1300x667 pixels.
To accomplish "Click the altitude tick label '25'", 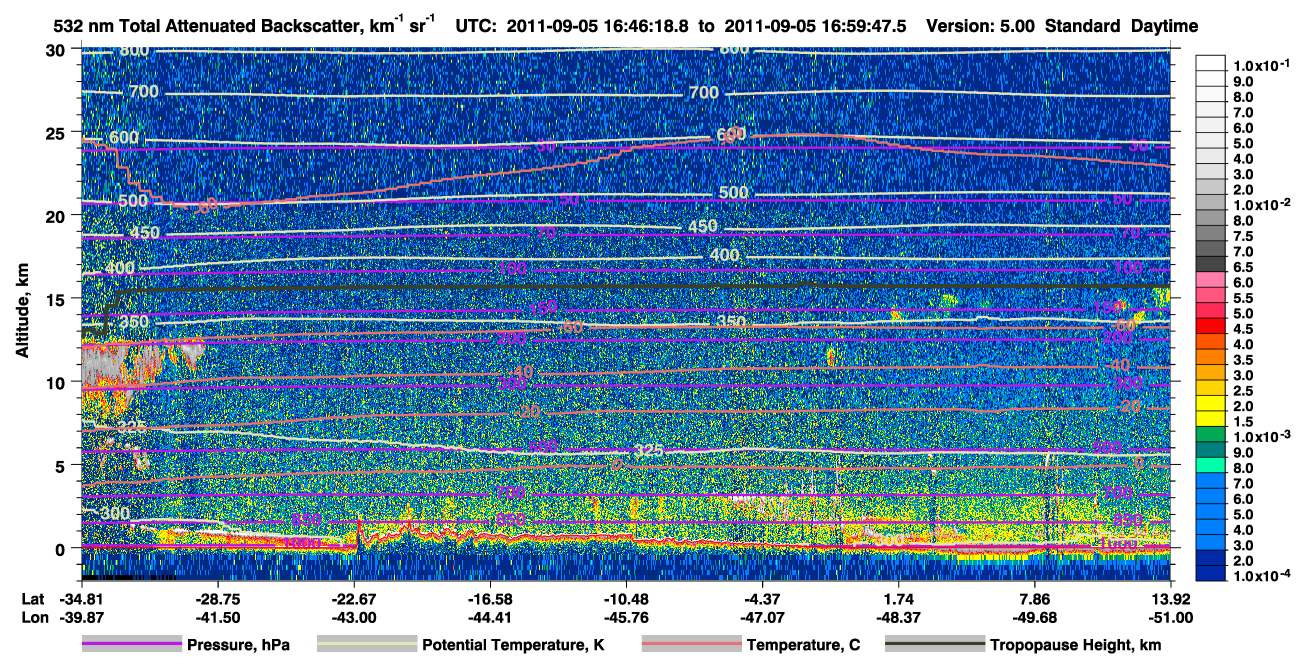I will click(57, 133).
